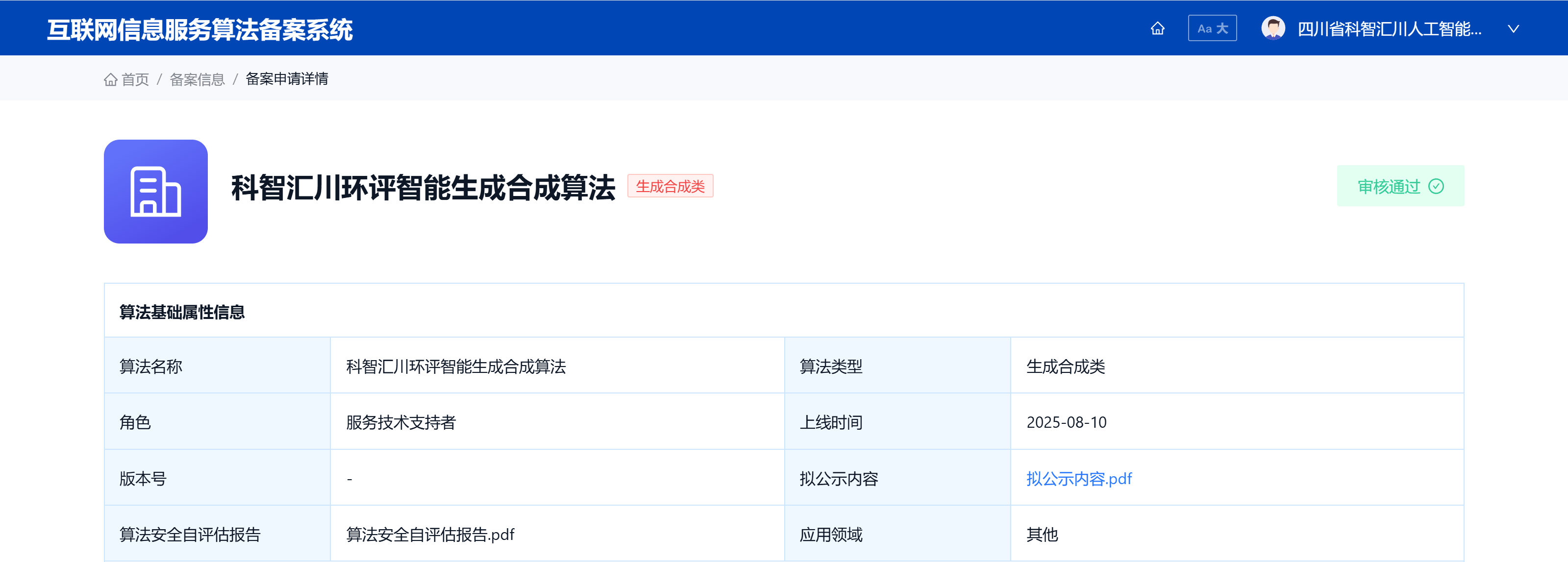Toggle the header navigation home control
The image size is (1568, 562).
(x=1158, y=28)
